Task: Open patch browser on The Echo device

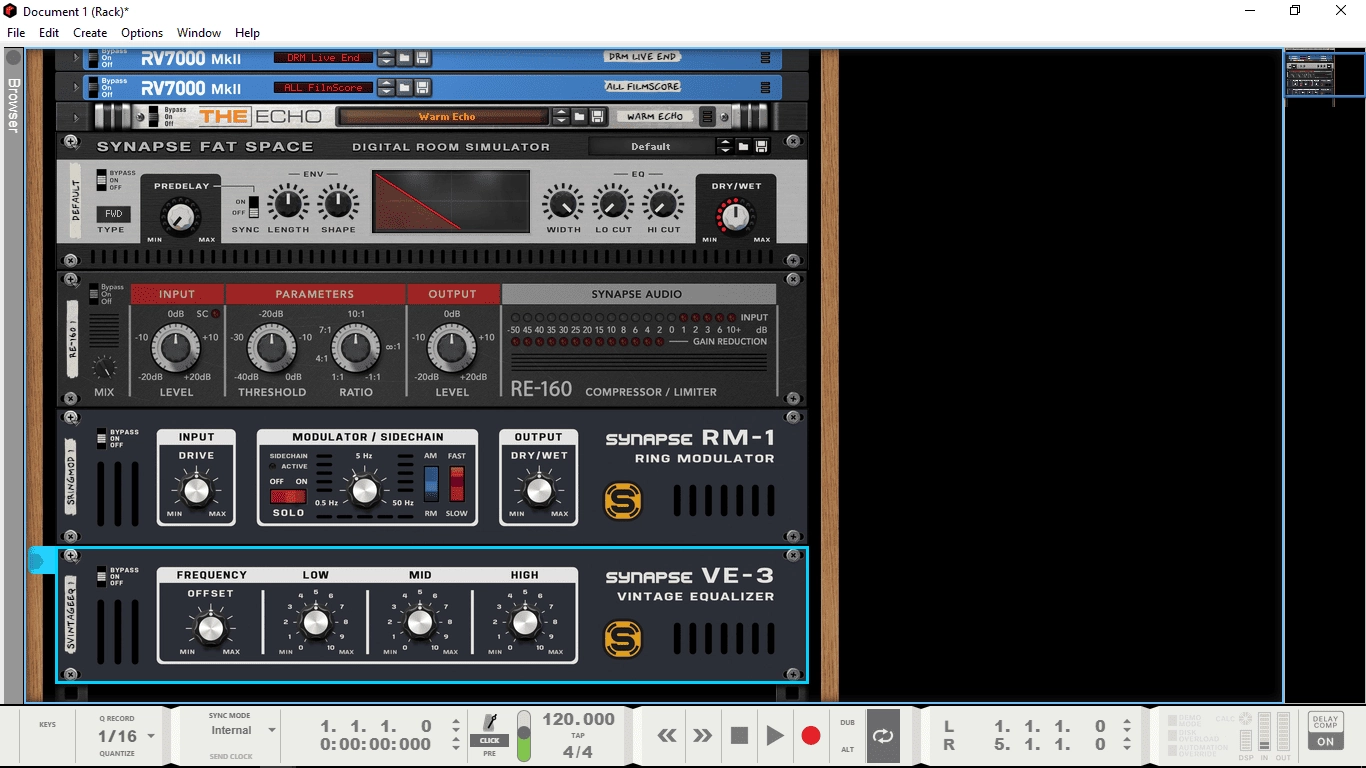Action: point(579,117)
